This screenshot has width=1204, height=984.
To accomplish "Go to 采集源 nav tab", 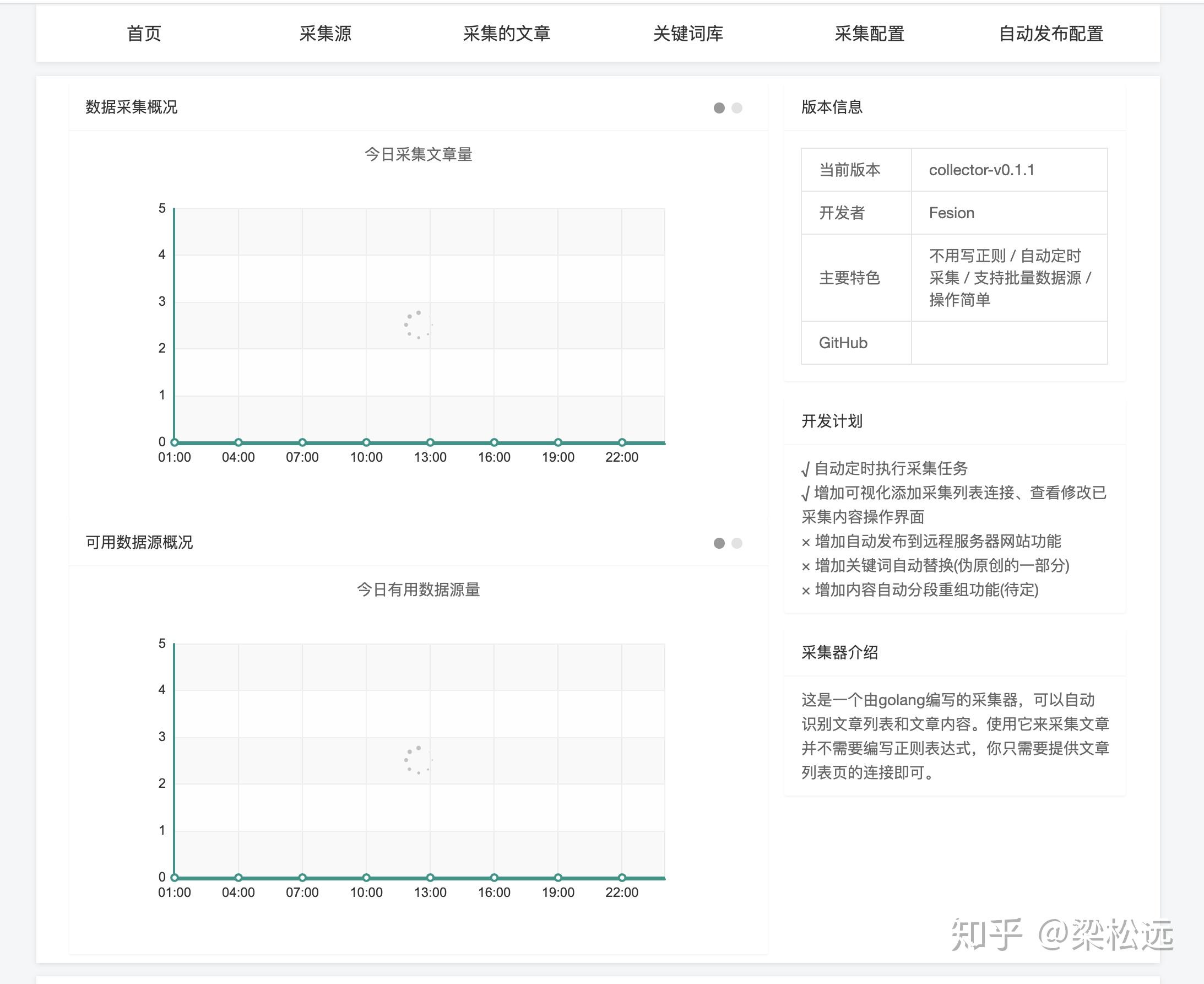I will tap(325, 34).
